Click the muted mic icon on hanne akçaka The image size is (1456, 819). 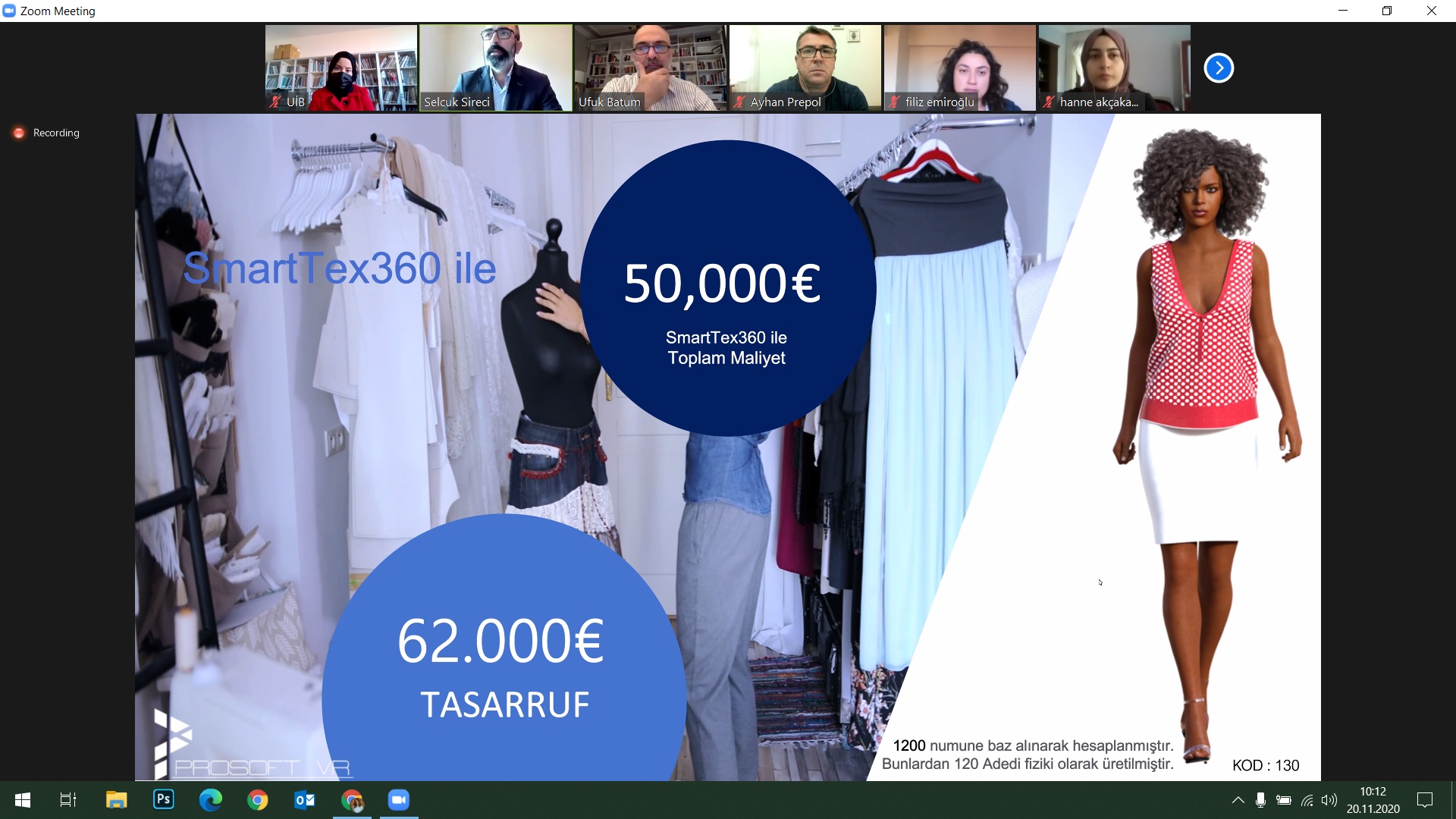(x=1049, y=102)
